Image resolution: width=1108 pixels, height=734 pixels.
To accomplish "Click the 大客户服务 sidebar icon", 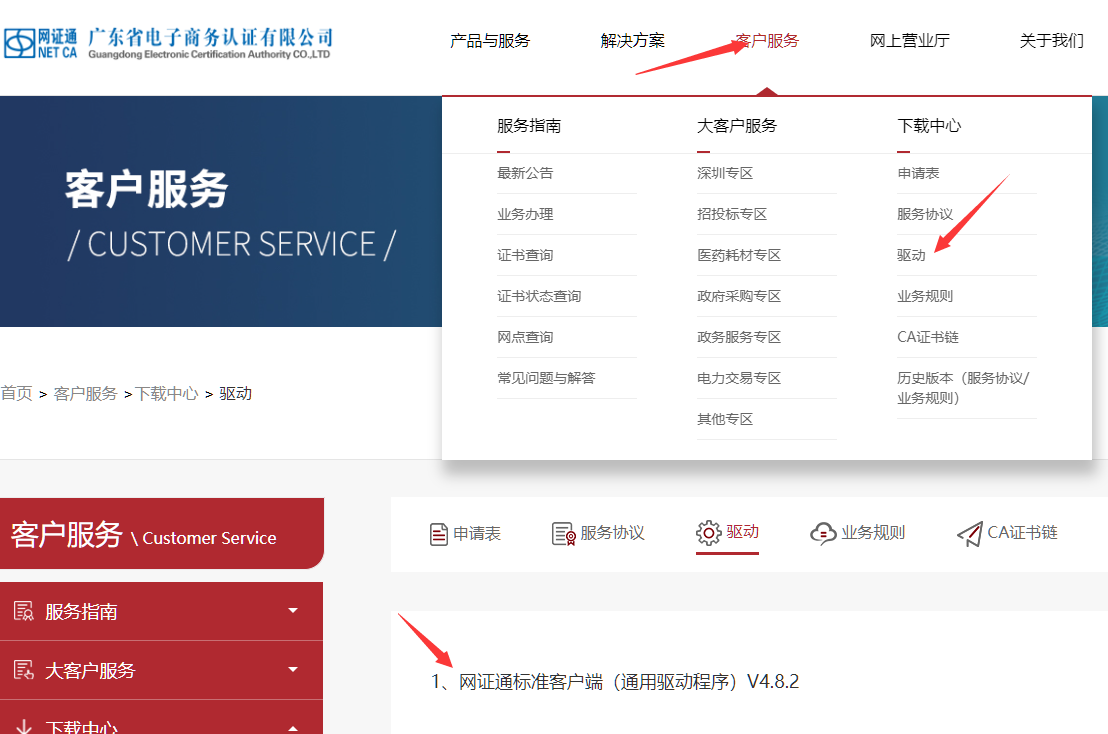I will [x=24, y=670].
